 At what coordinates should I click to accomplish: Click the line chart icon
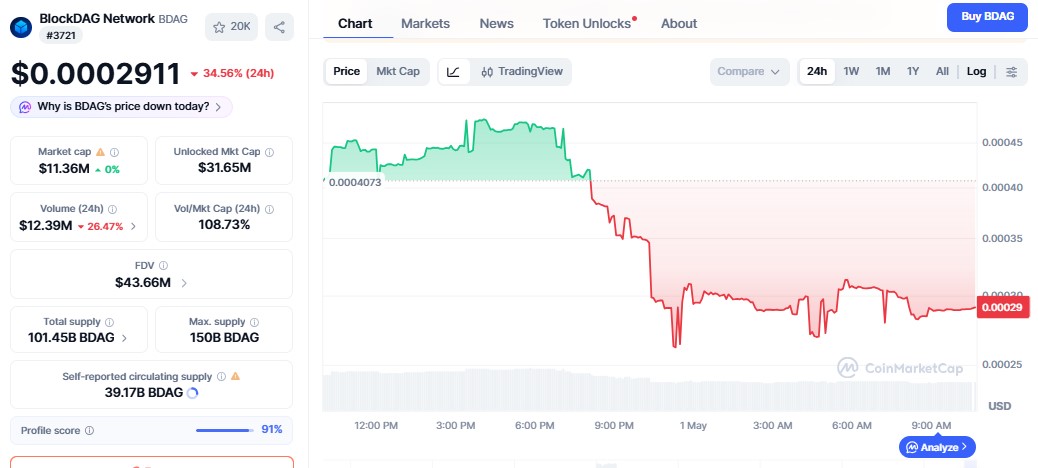[453, 71]
